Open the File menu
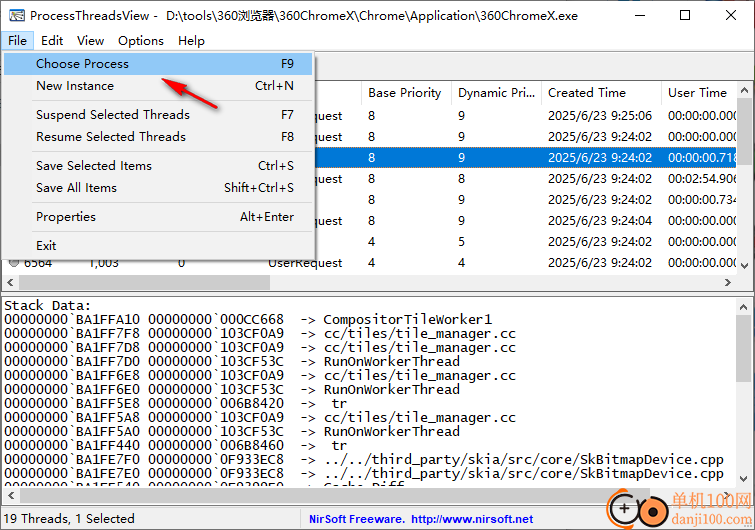Image resolution: width=755 pixels, height=530 pixels. click(x=17, y=40)
